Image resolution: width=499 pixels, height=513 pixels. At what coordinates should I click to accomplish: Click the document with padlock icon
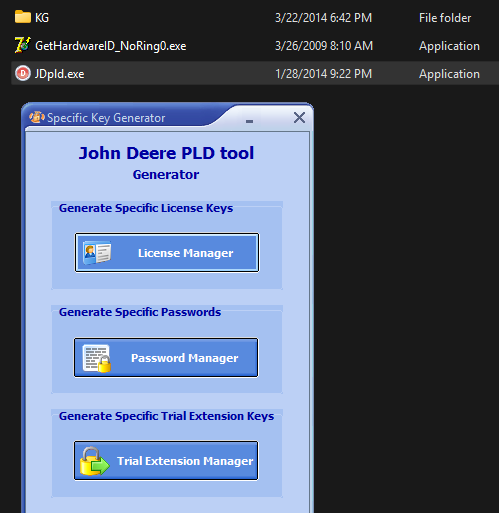[97, 358]
